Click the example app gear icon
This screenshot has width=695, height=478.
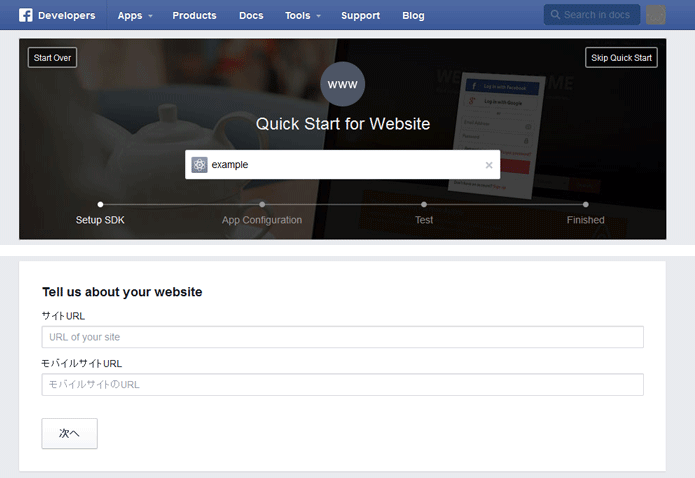click(199, 165)
